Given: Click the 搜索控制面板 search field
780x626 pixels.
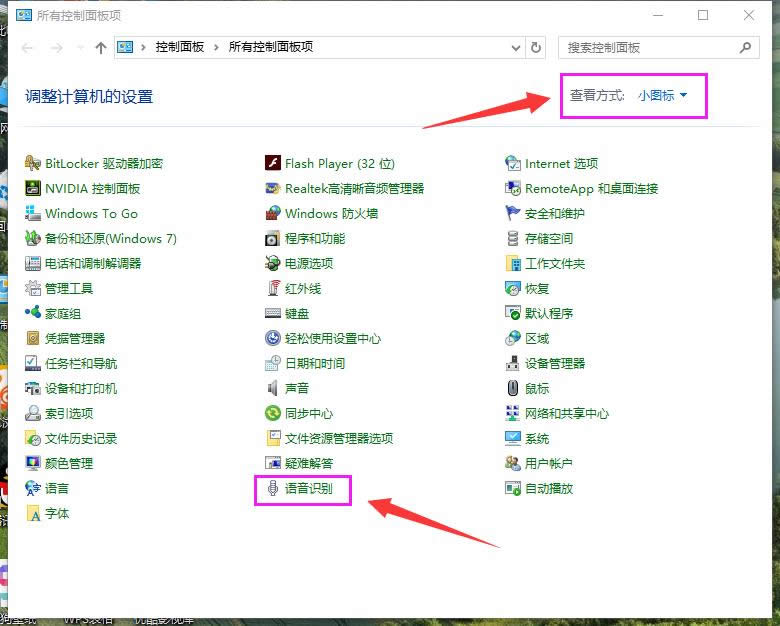Looking at the screenshot, I should pyautogui.click(x=650, y=47).
